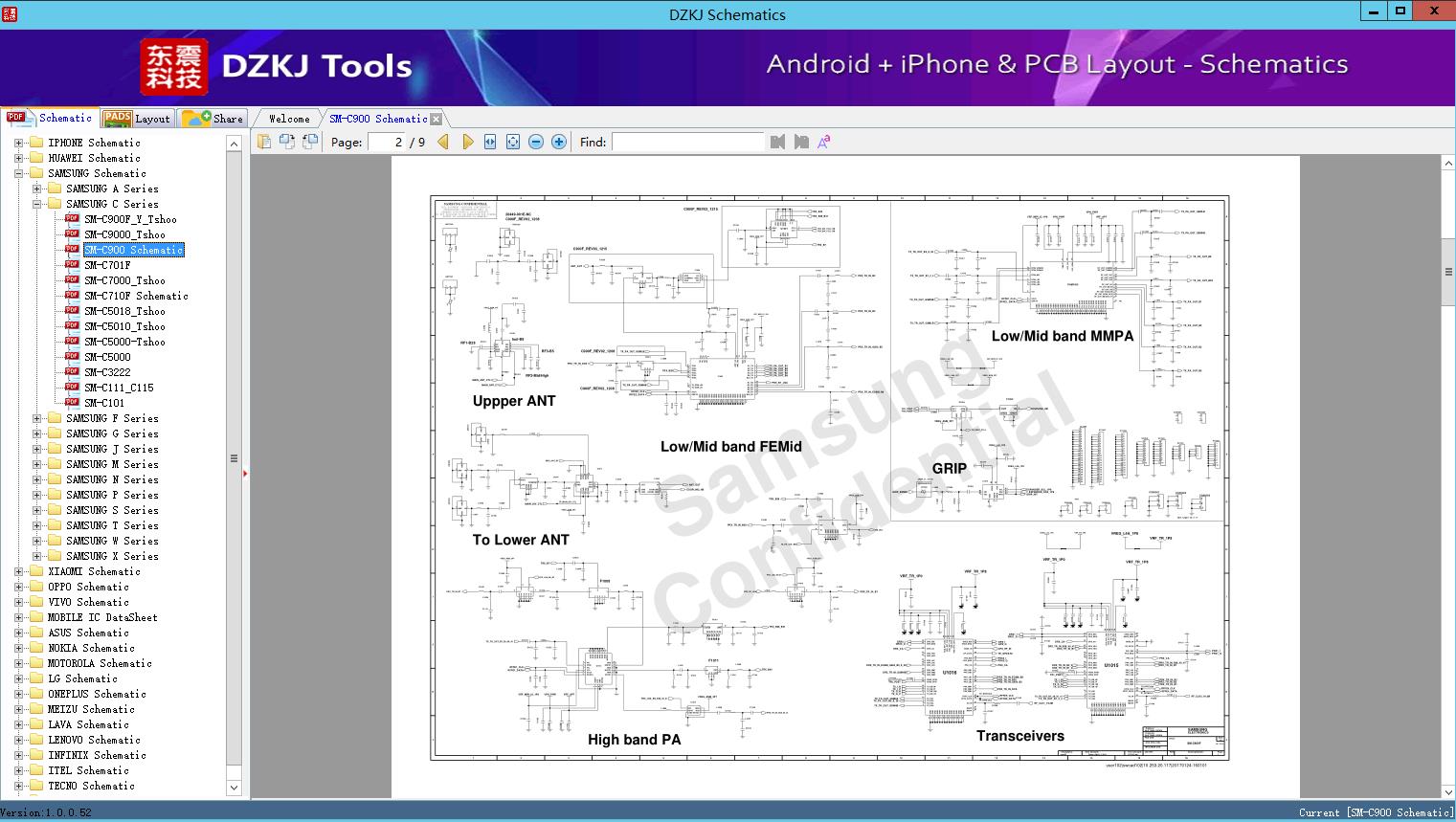Fit the schematic page to width
This screenshot has height=822, width=1456.
pyautogui.click(x=490, y=142)
